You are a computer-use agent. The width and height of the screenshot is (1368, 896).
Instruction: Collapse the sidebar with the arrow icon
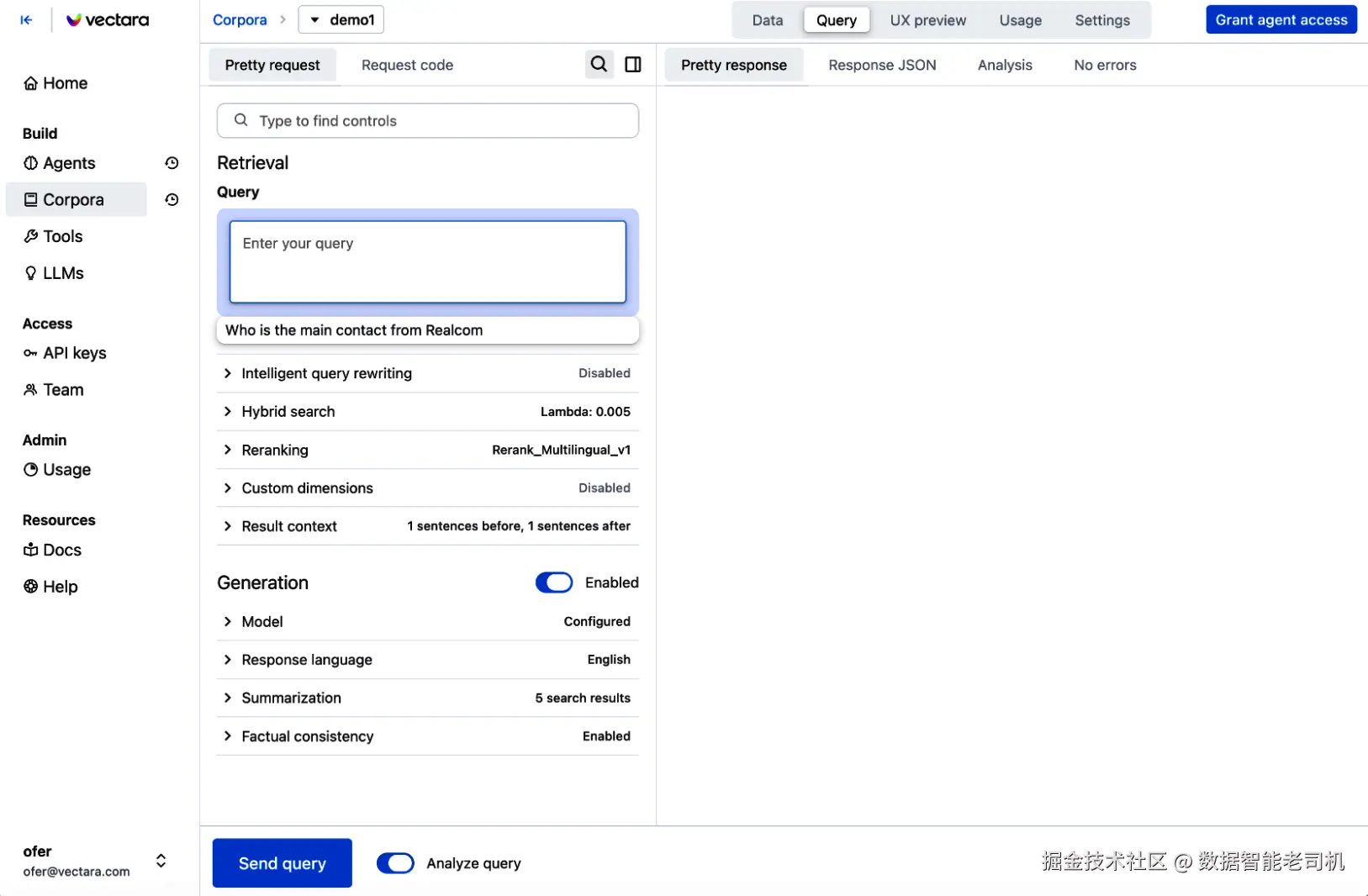click(27, 19)
